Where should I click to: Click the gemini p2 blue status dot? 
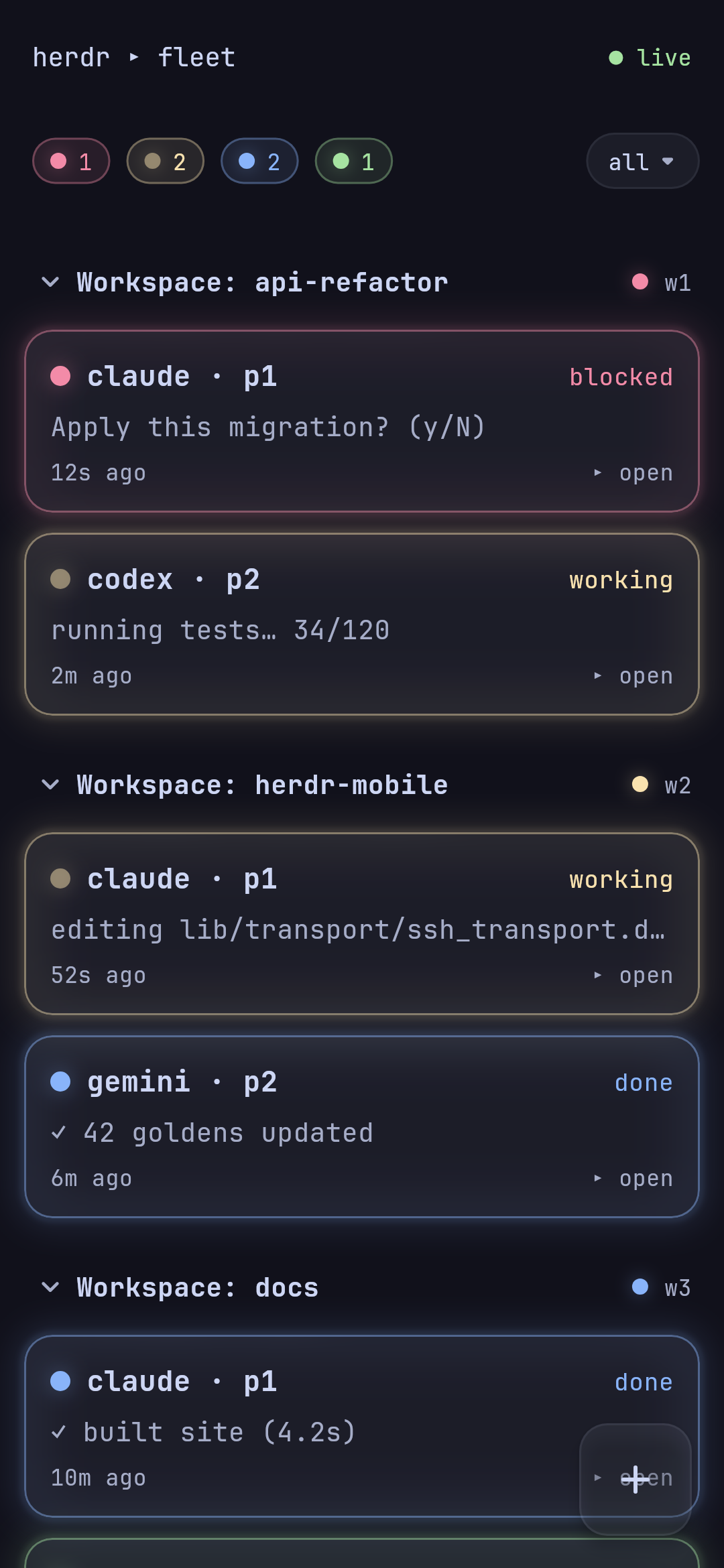(60, 1082)
